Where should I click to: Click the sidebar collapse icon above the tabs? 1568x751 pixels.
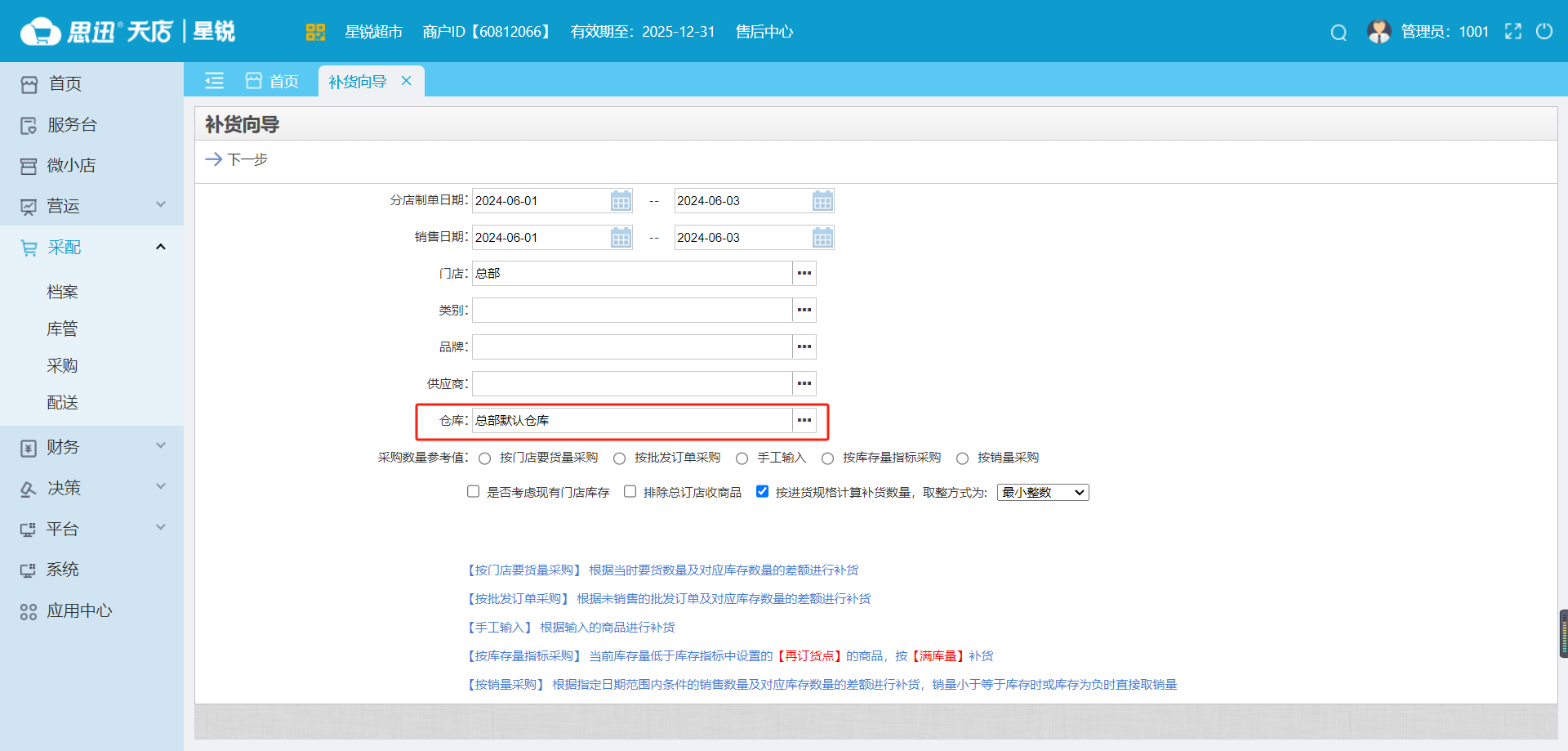pyautogui.click(x=214, y=80)
